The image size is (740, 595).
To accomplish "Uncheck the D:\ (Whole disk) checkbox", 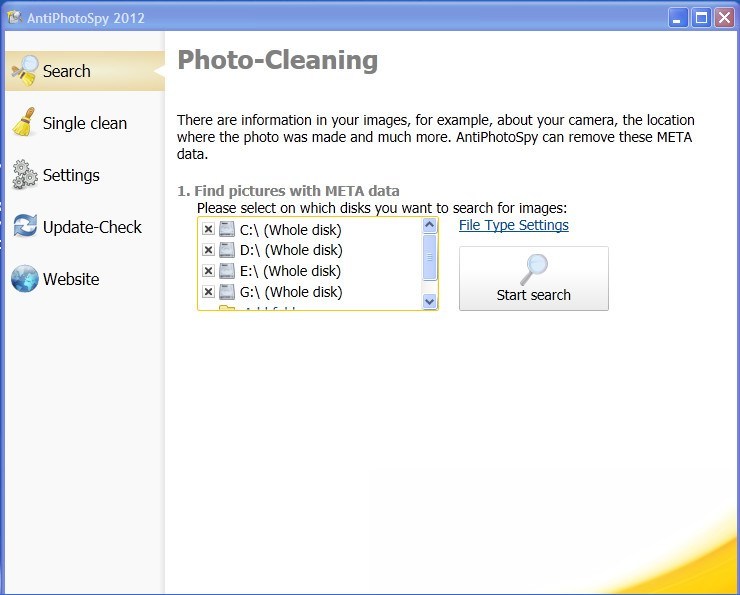I will [208, 250].
